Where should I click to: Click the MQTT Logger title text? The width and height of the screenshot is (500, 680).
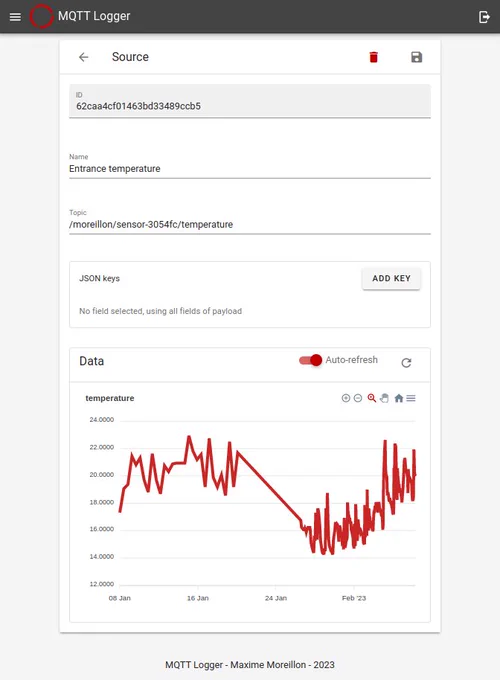pyautogui.click(x=94, y=16)
